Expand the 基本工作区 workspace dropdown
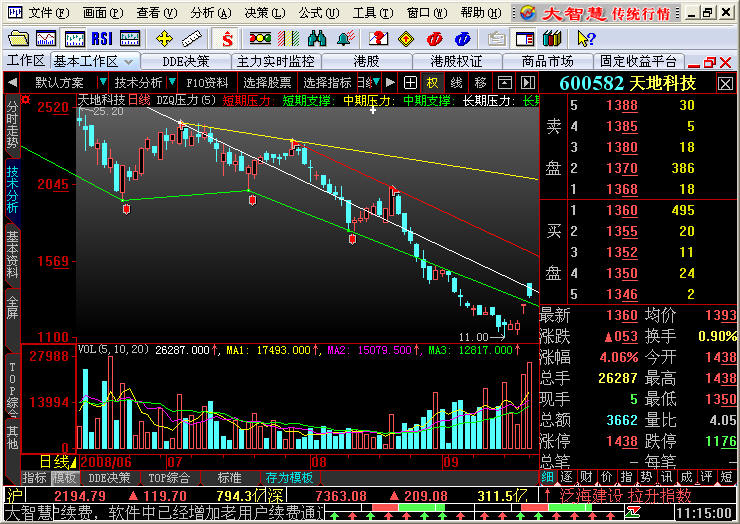Screen dimensions: 740x524 pyautogui.click(x=129, y=62)
